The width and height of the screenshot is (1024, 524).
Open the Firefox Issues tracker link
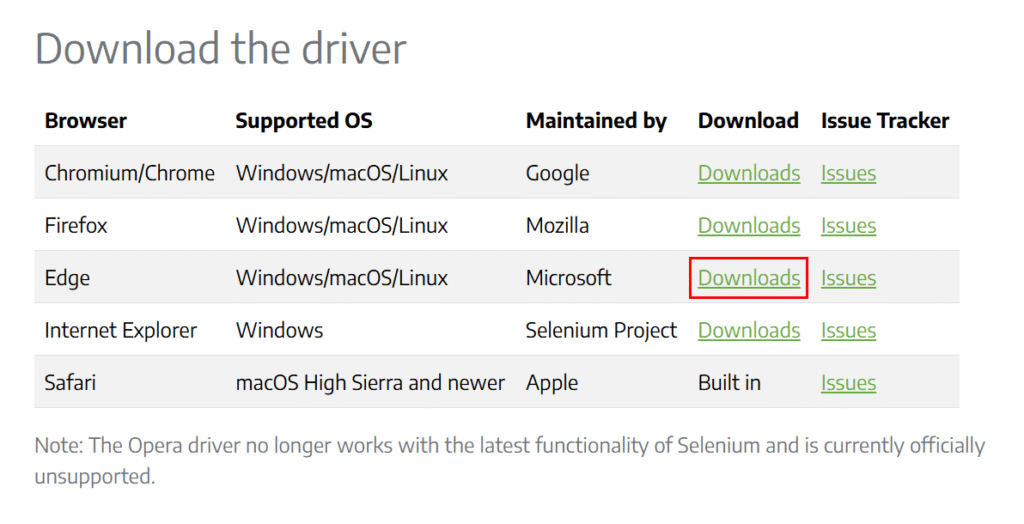pos(848,225)
